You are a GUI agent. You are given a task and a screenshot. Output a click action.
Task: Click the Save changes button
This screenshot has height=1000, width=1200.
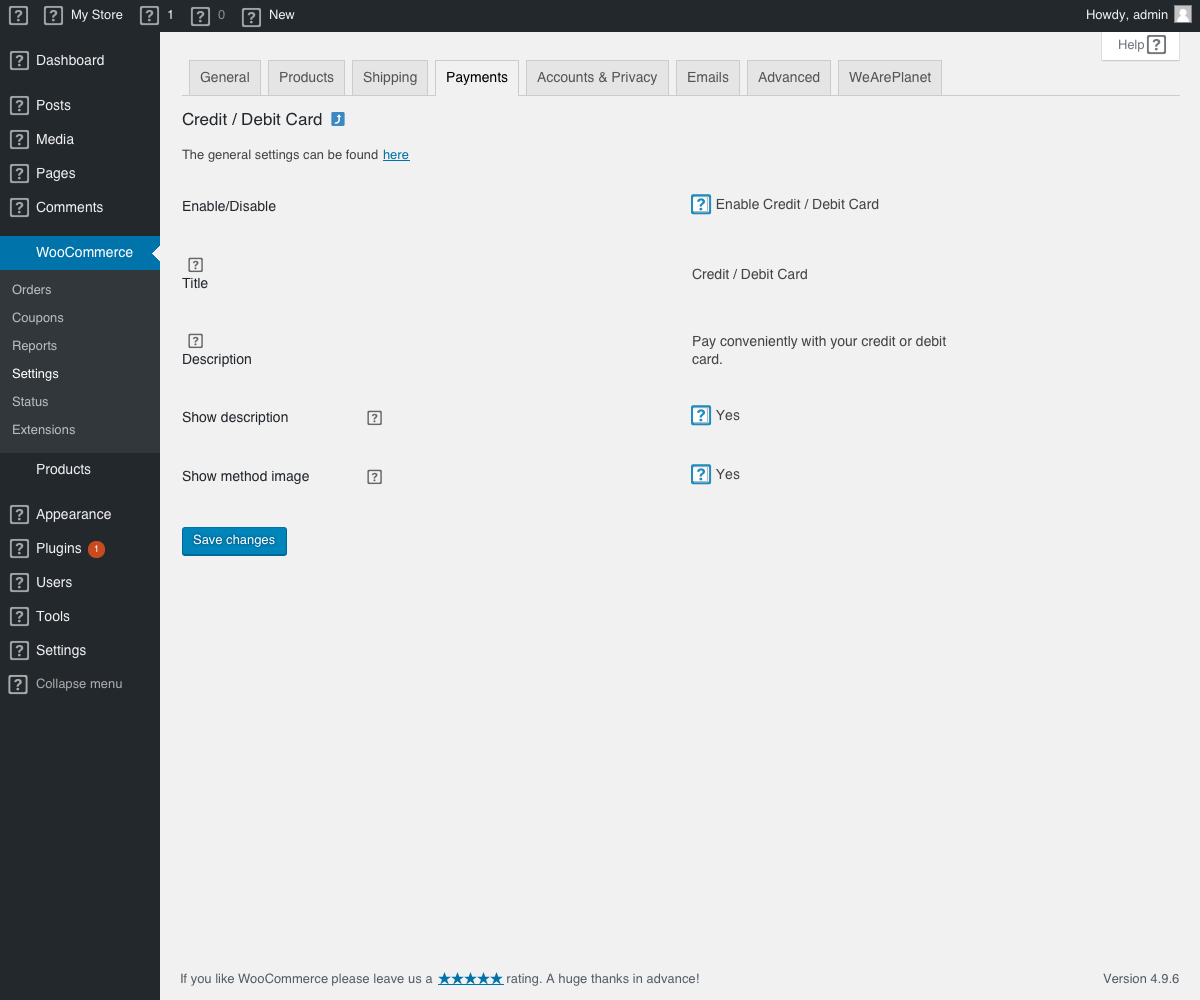pos(234,540)
